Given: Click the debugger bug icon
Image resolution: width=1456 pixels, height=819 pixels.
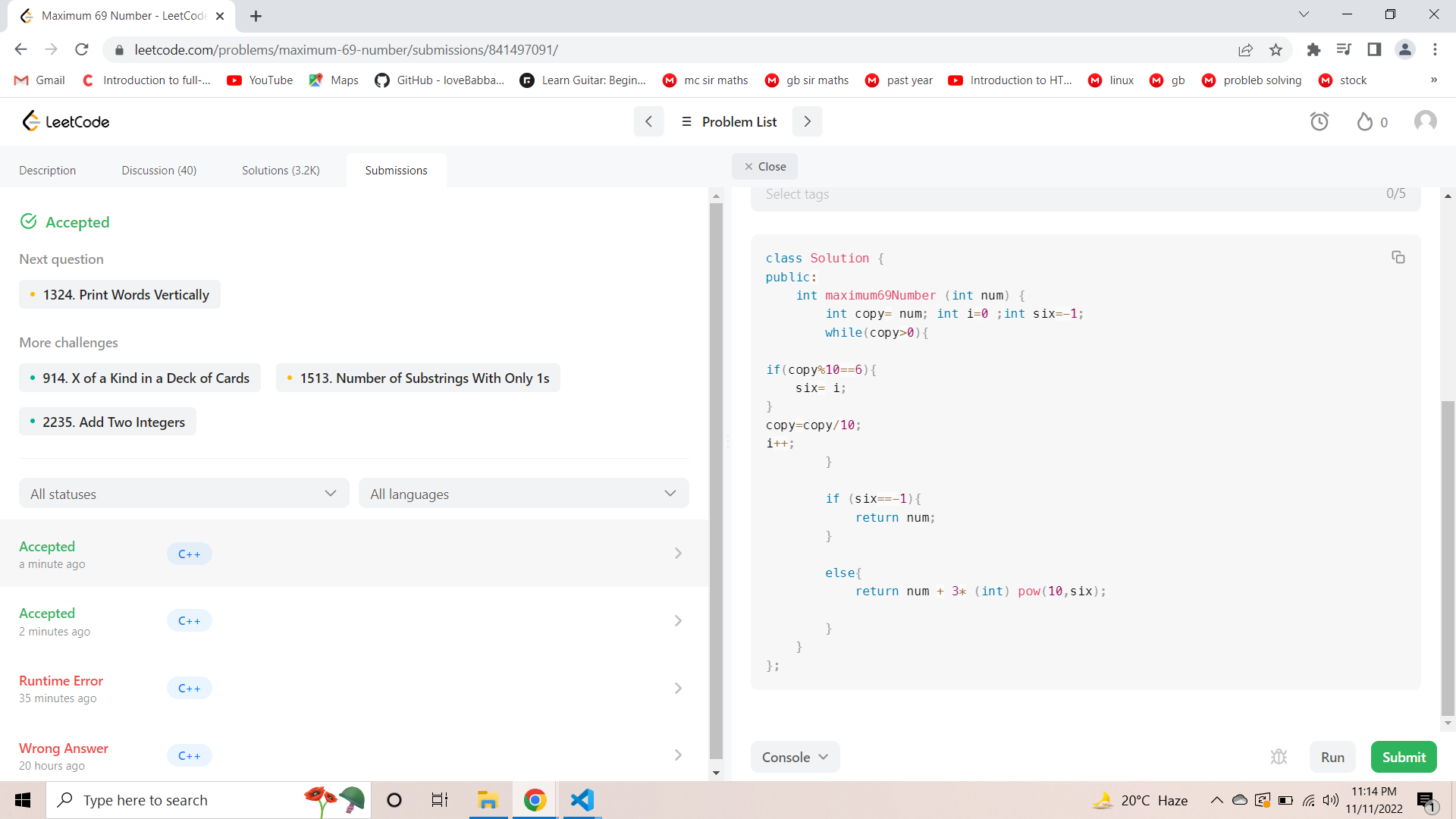Looking at the screenshot, I should [1279, 757].
